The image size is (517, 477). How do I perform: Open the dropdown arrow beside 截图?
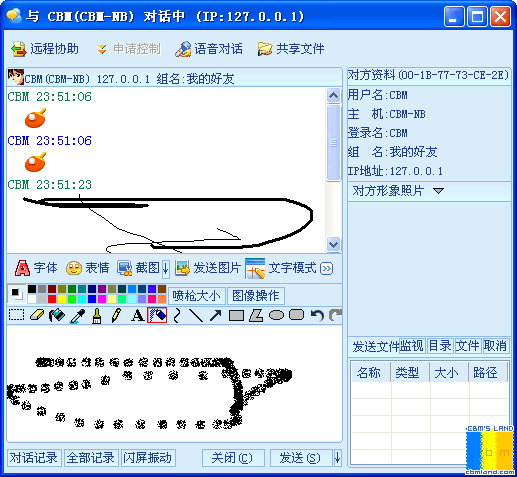[x=165, y=268]
